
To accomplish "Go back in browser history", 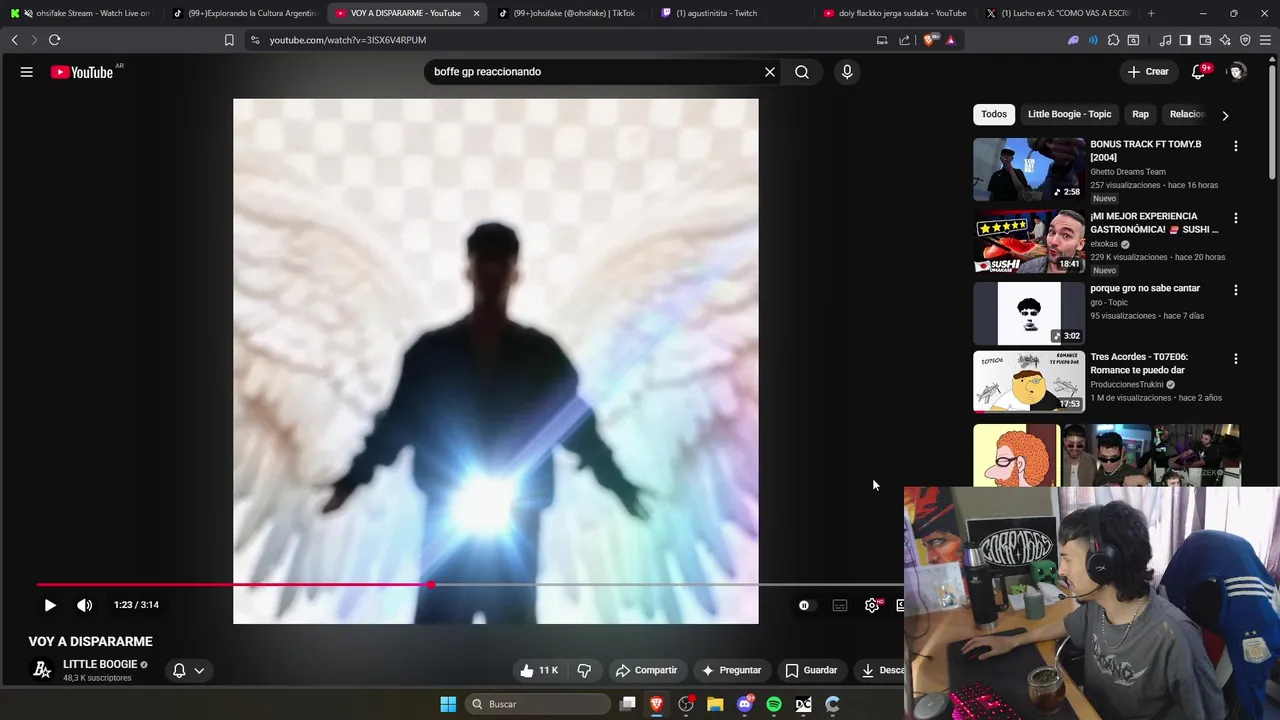I will pos(14,40).
